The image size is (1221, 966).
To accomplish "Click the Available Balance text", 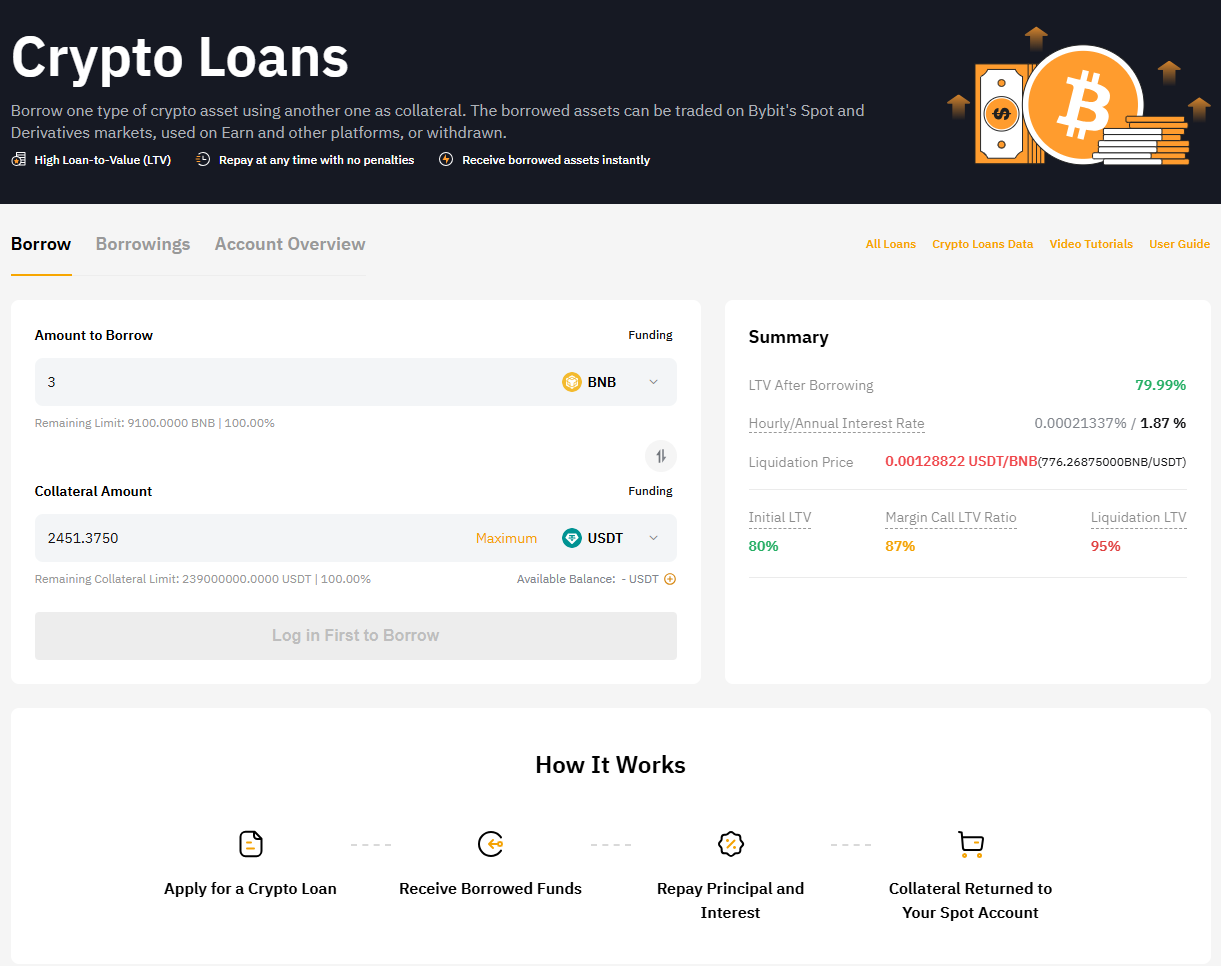I will [x=588, y=579].
